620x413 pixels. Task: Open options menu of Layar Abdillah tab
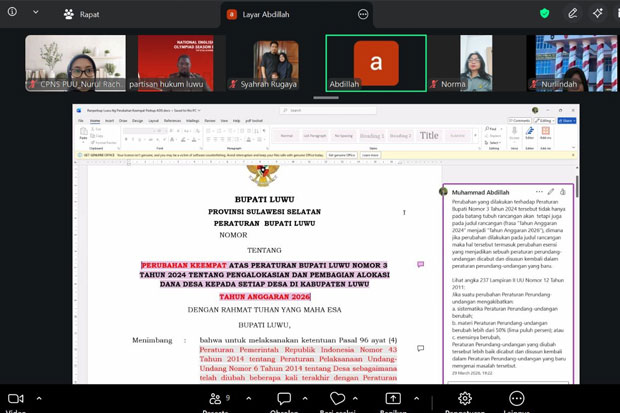click(363, 14)
